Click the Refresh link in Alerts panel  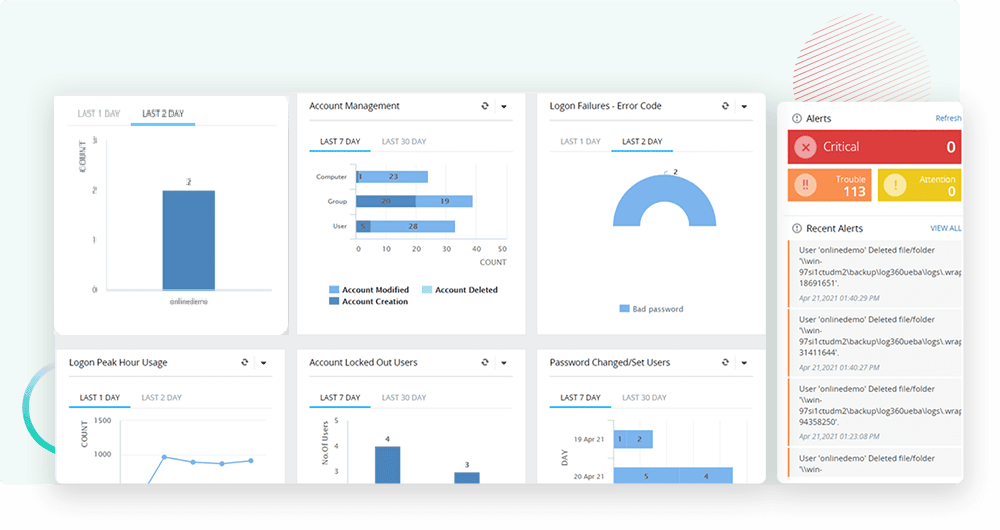tap(948, 118)
